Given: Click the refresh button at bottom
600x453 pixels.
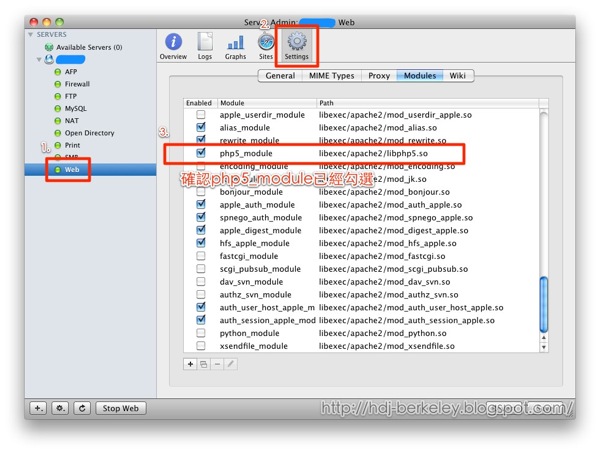Looking at the screenshot, I should pyautogui.click(x=82, y=408).
